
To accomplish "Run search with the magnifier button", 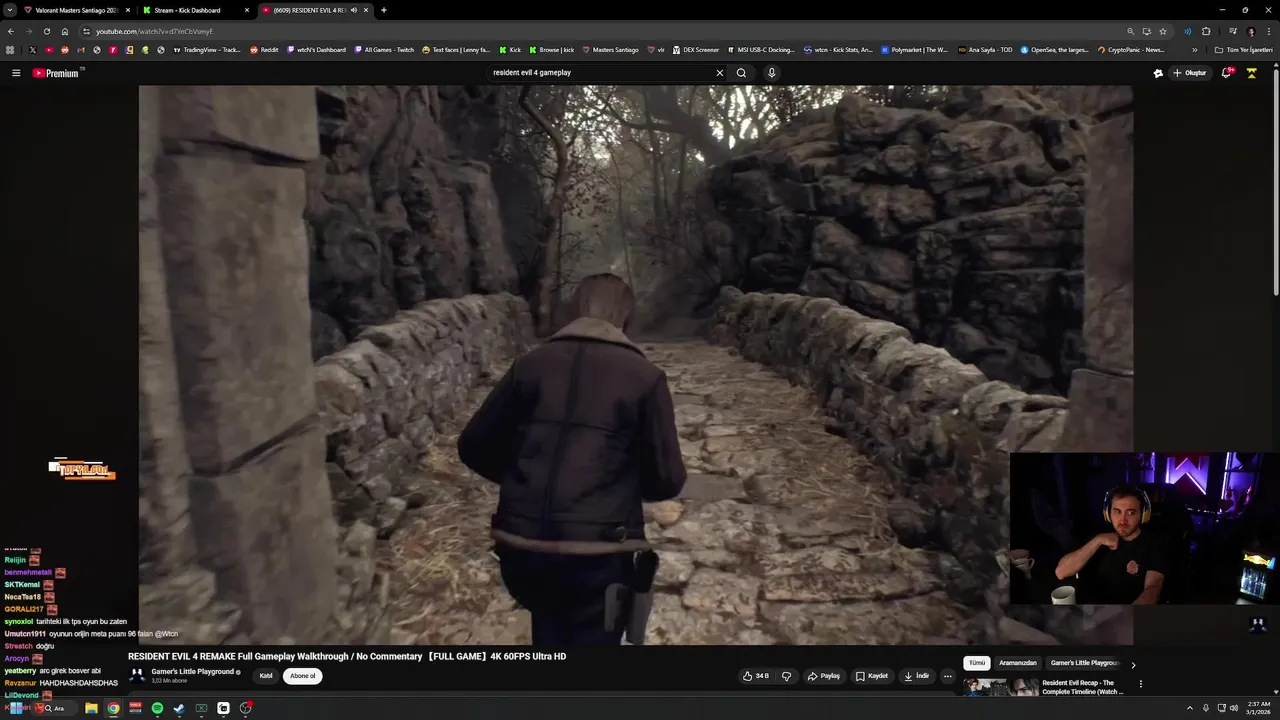I will pos(741,73).
